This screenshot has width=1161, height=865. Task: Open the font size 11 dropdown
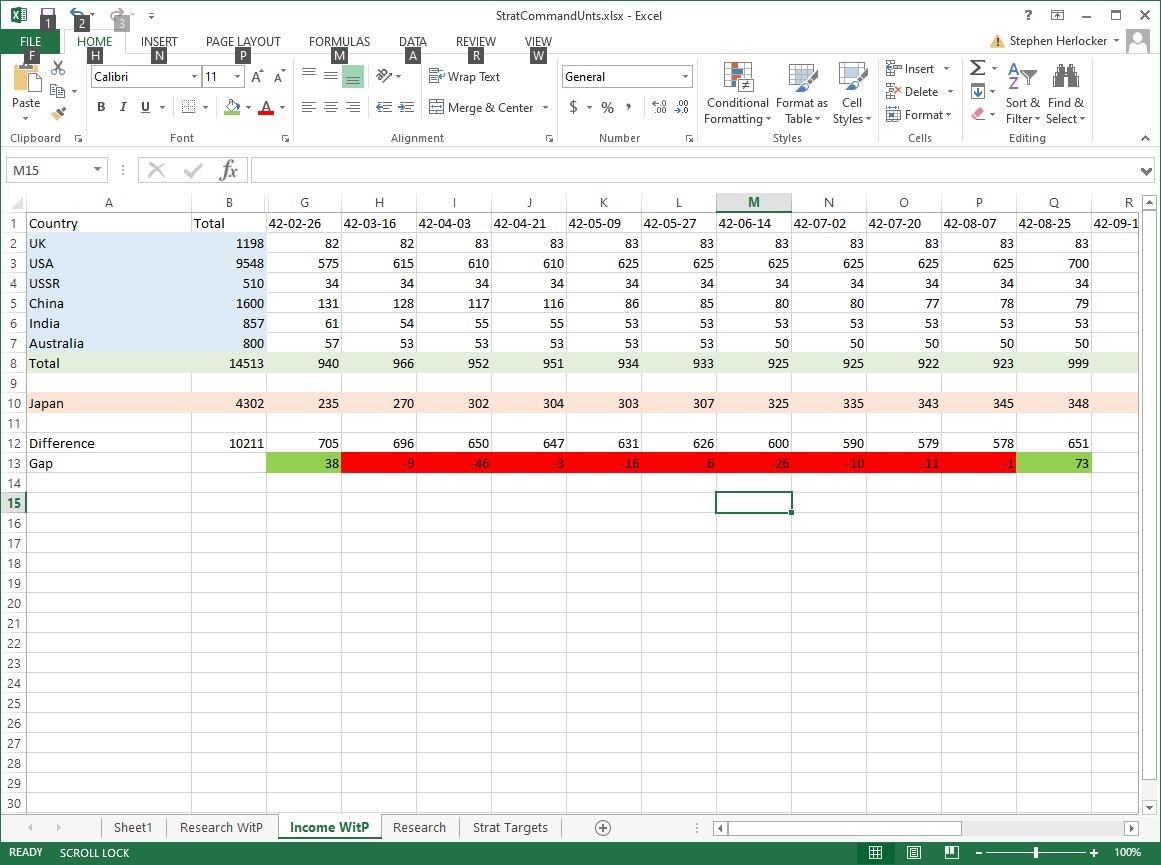click(x=238, y=76)
